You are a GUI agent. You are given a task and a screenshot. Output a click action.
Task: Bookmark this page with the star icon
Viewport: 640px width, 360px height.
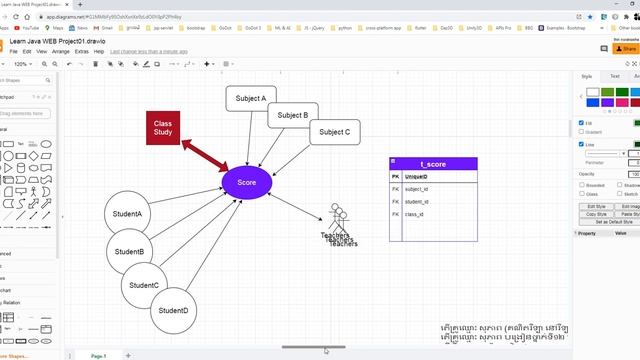point(590,17)
